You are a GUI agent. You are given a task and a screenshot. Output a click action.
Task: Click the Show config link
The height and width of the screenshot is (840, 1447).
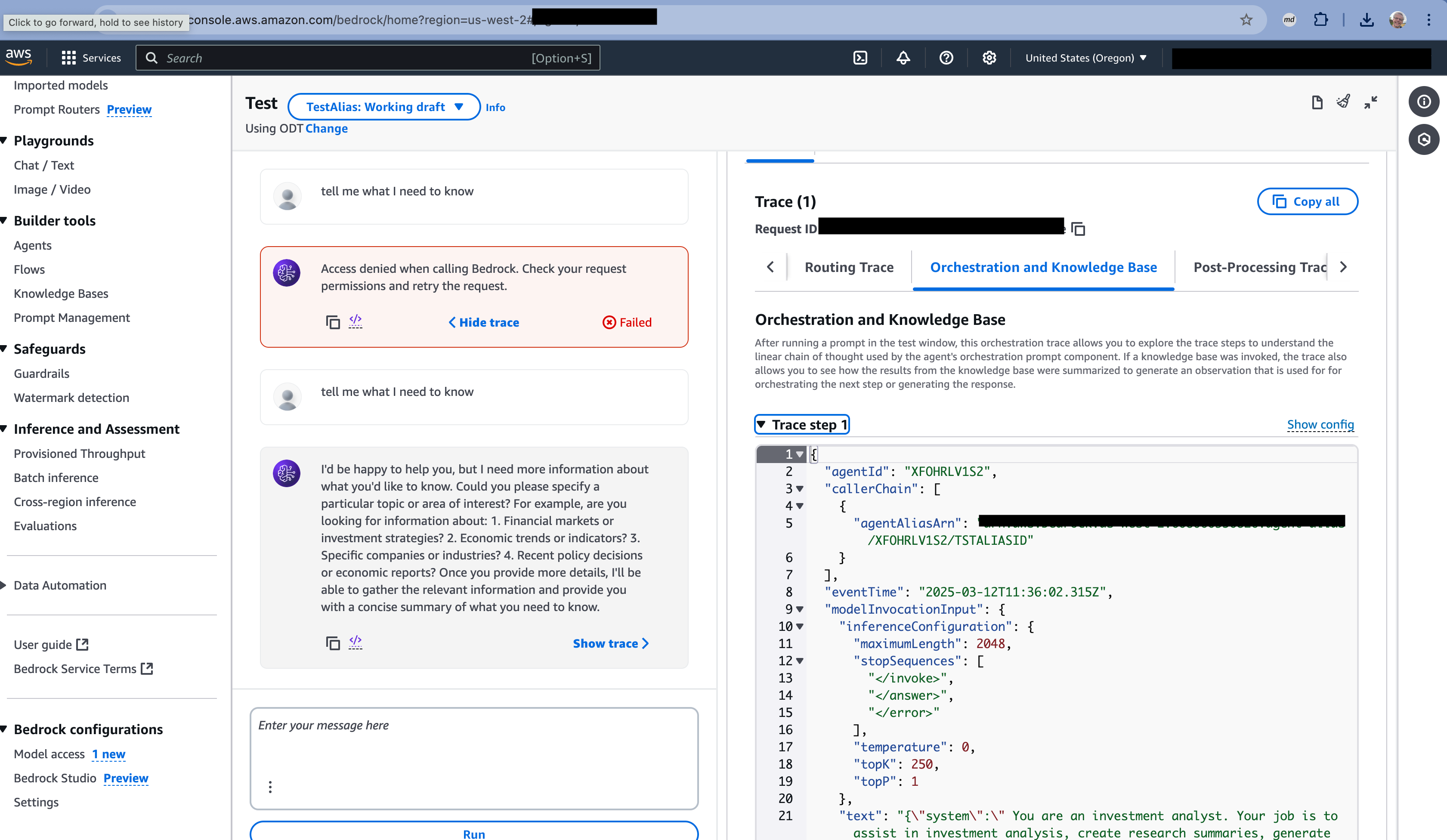click(x=1320, y=424)
